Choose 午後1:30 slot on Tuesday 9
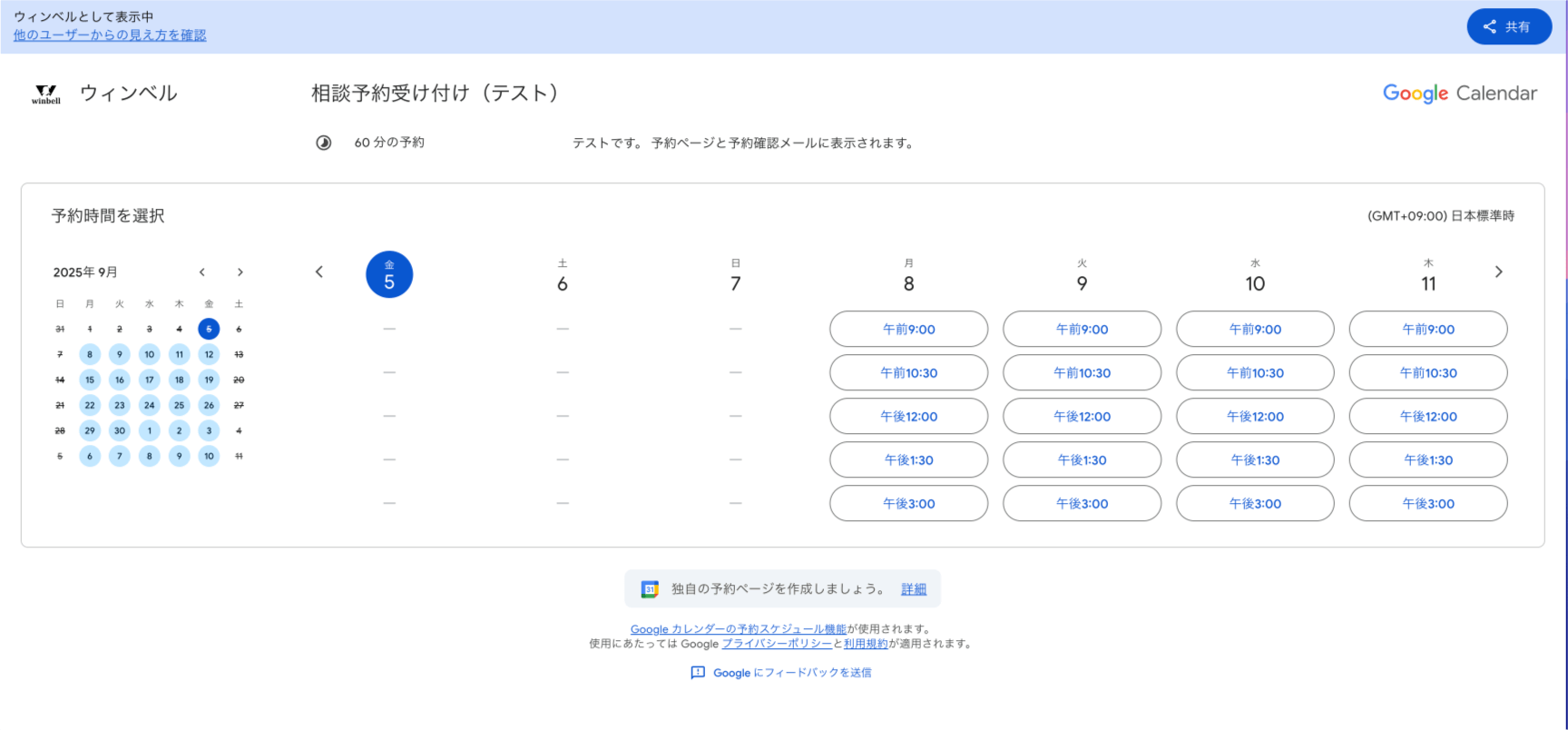The width and height of the screenshot is (1568, 730). click(1082, 459)
